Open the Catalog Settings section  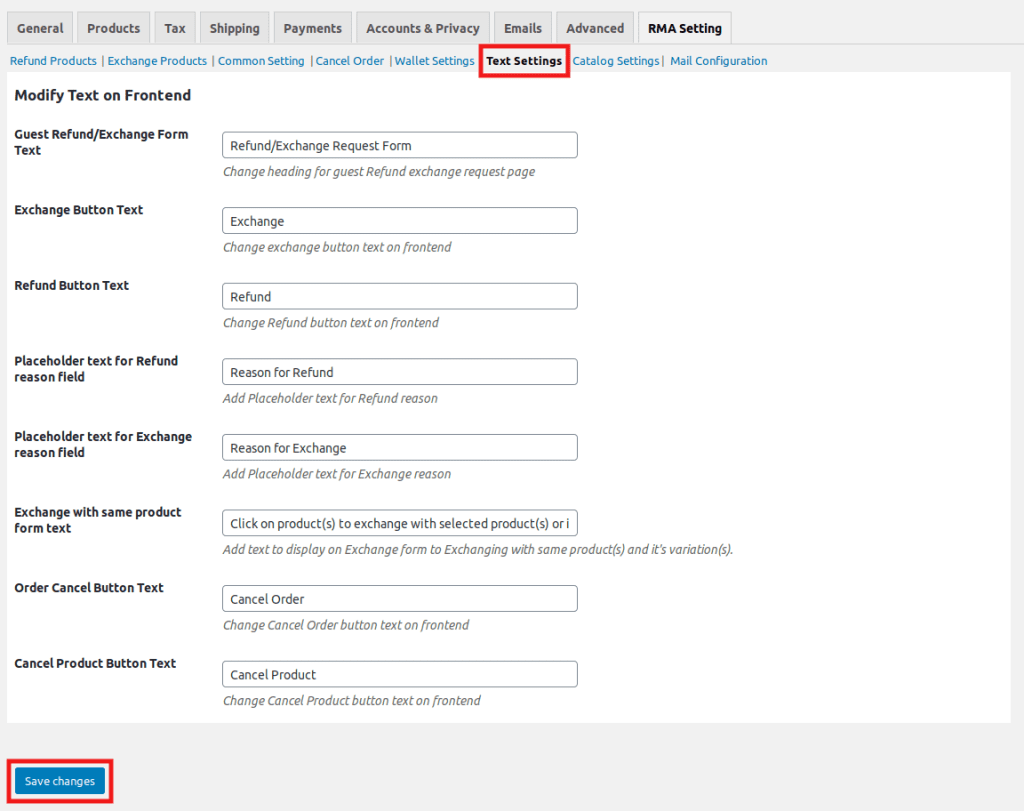click(615, 60)
